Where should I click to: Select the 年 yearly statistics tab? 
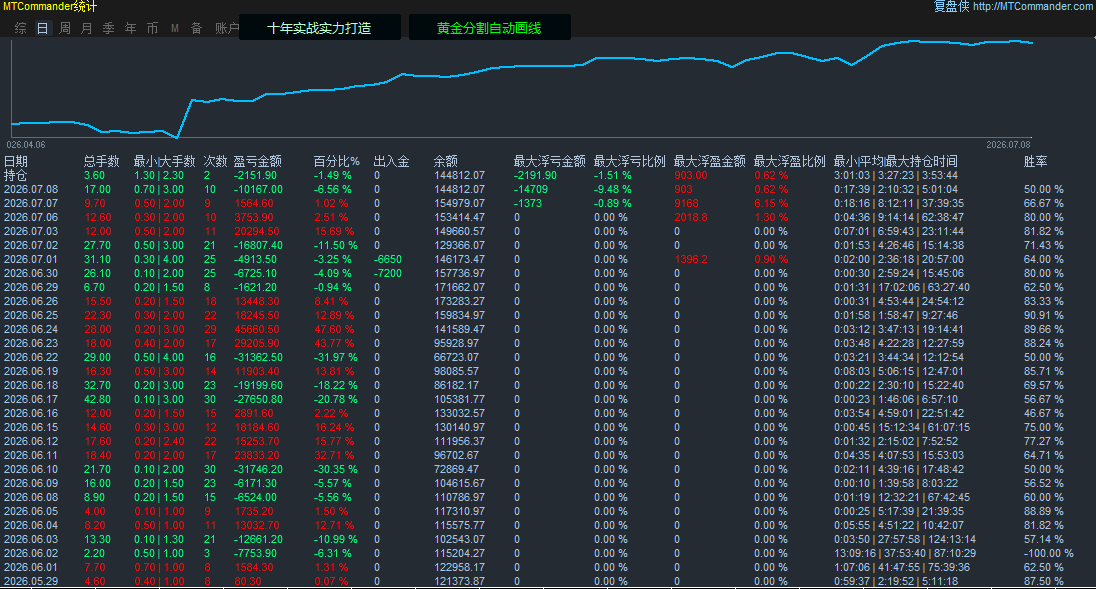131,29
